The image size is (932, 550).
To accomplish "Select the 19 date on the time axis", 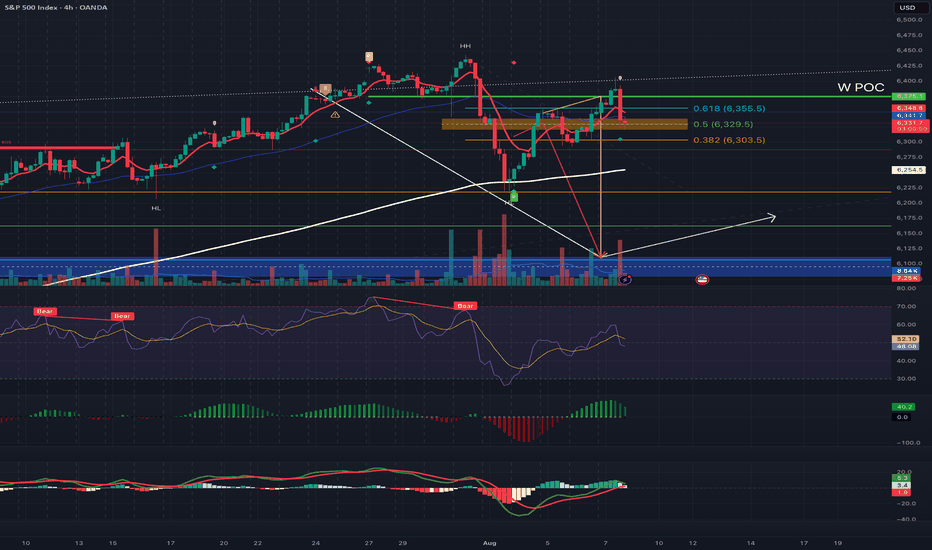I will click(837, 543).
